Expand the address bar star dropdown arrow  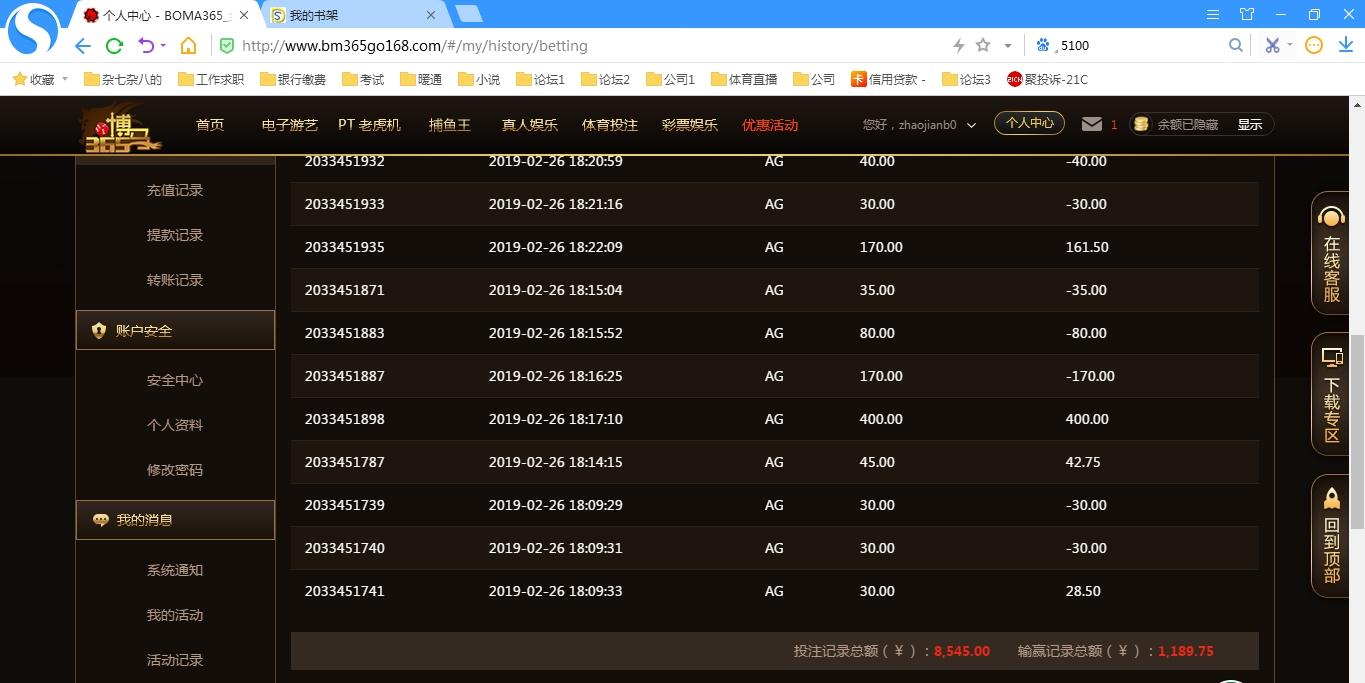1007,46
